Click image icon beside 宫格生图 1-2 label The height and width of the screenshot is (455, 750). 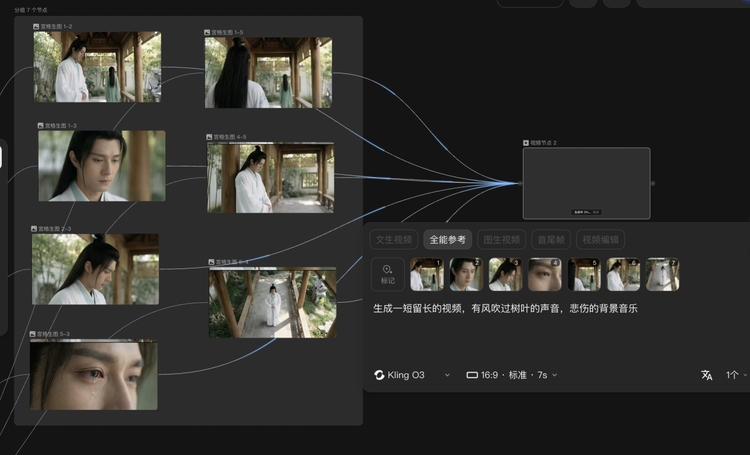pyautogui.click(x=37, y=27)
